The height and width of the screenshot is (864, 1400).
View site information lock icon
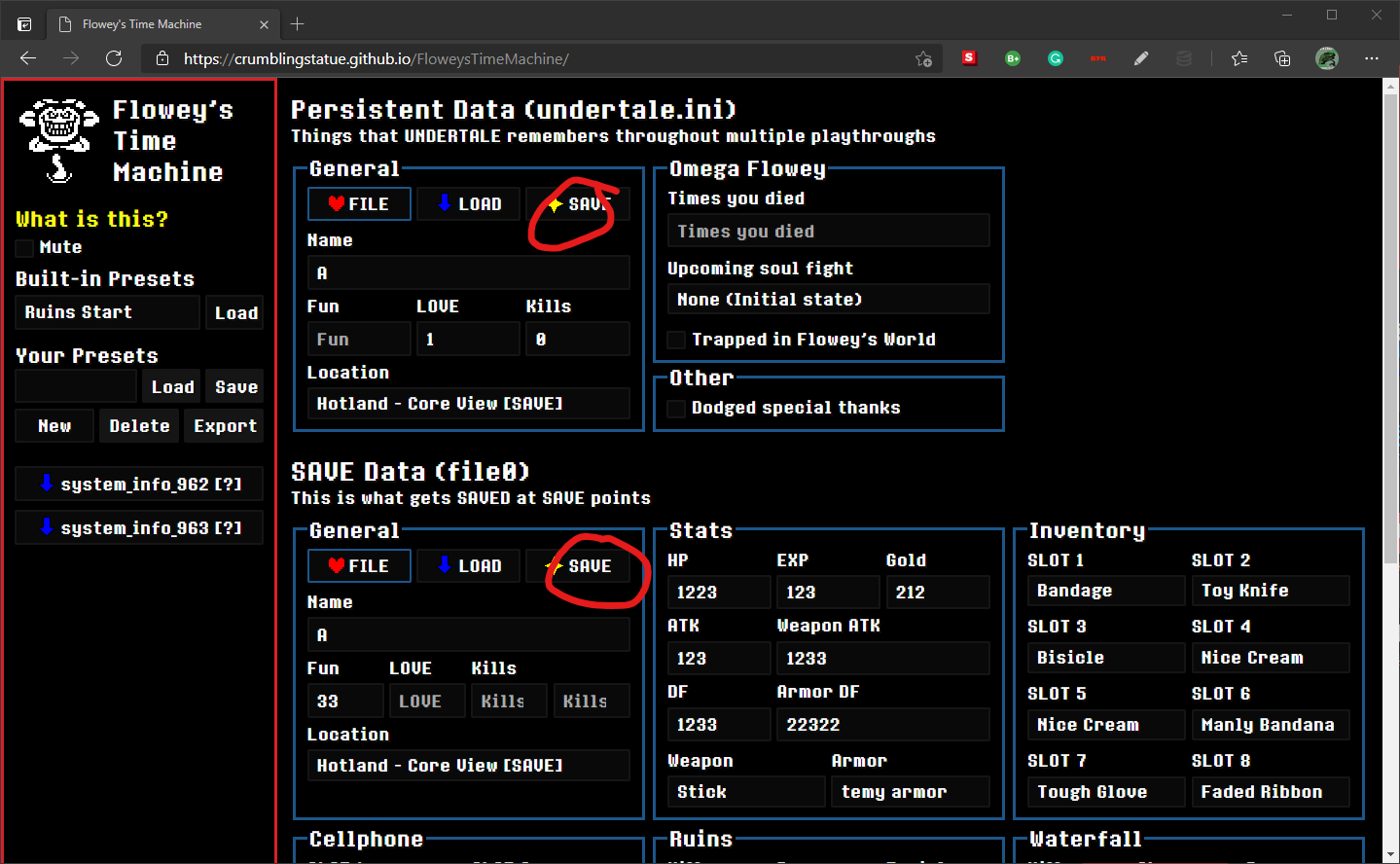click(162, 59)
